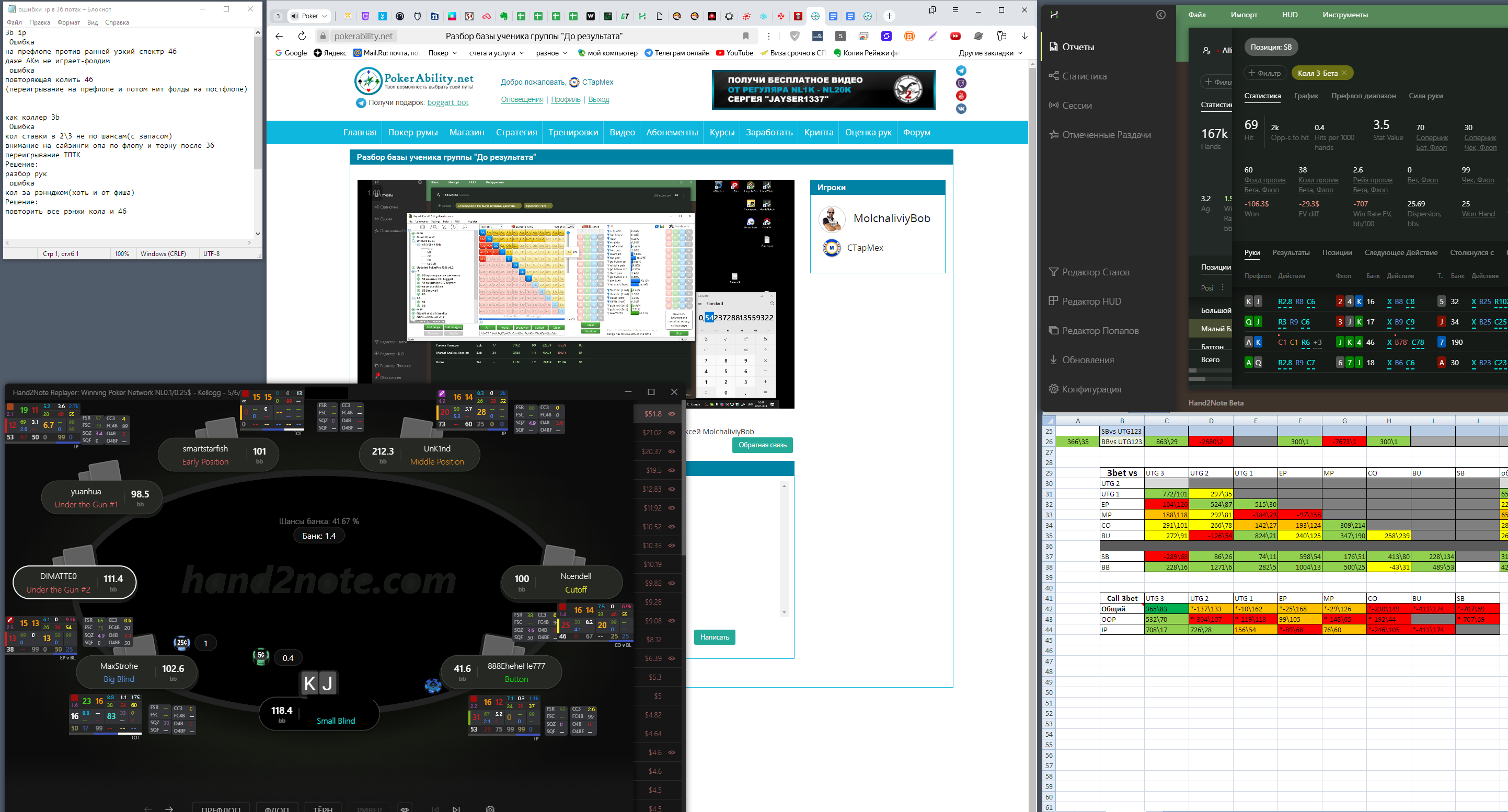Open Обновления in Hand2Note sidebar
The image size is (1508, 812).
tap(1081, 360)
